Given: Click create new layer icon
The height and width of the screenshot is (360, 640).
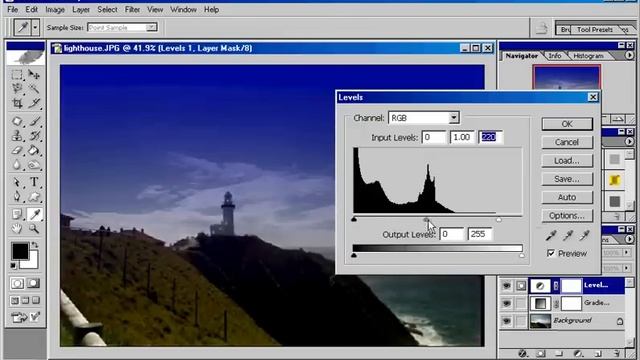Looking at the screenshot, I should point(598,353).
